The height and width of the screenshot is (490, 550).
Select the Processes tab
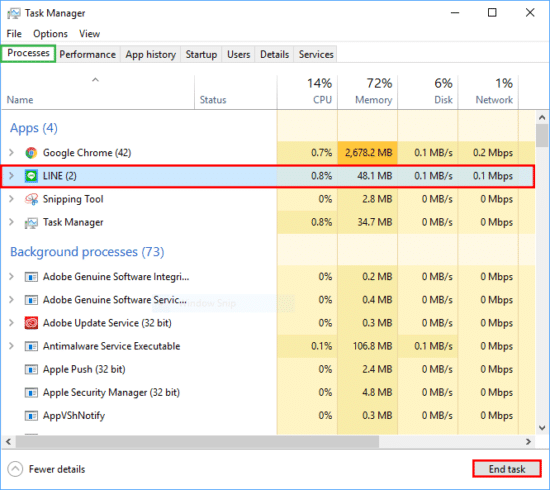pyautogui.click(x=28, y=53)
